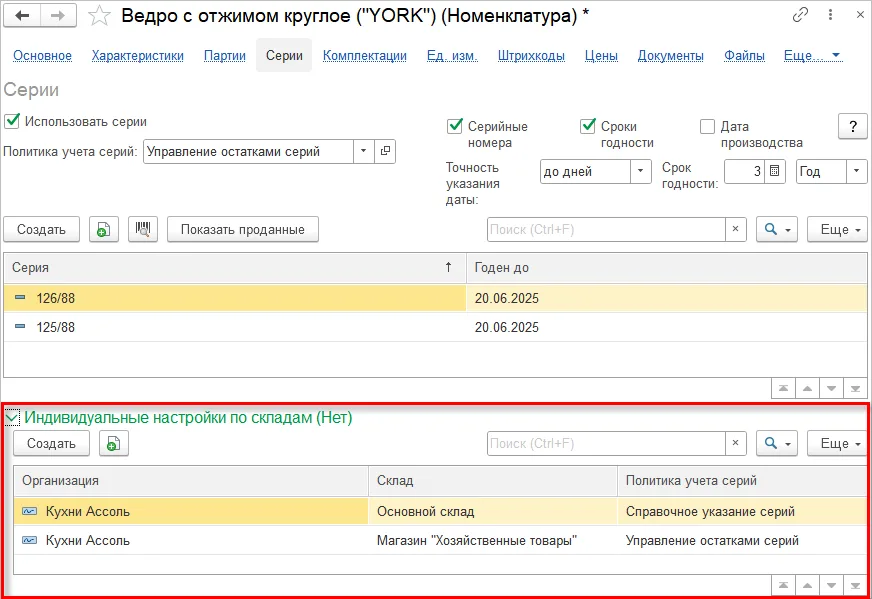
Task: Click the sort arrow in Серия column header
Action: pyautogui.click(x=448, y=268)
